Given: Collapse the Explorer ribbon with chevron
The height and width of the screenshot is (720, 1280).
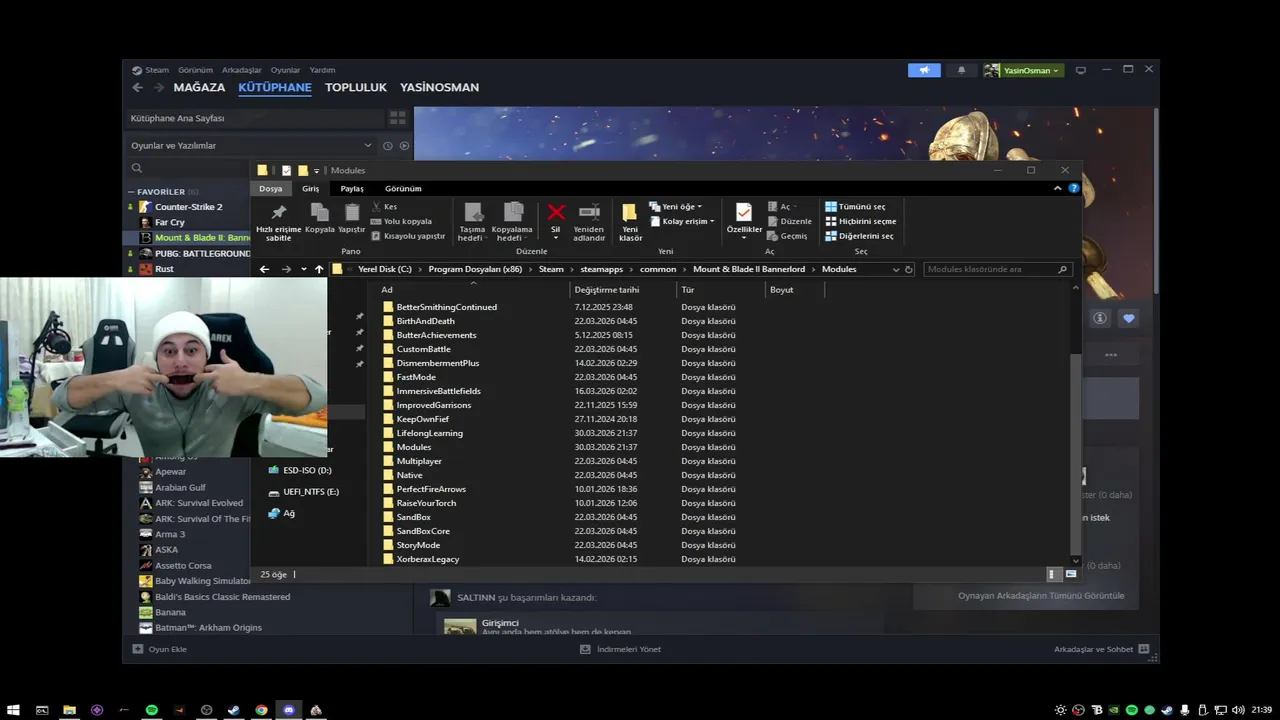Looking at the screenshot, I should coord(1058,188).
